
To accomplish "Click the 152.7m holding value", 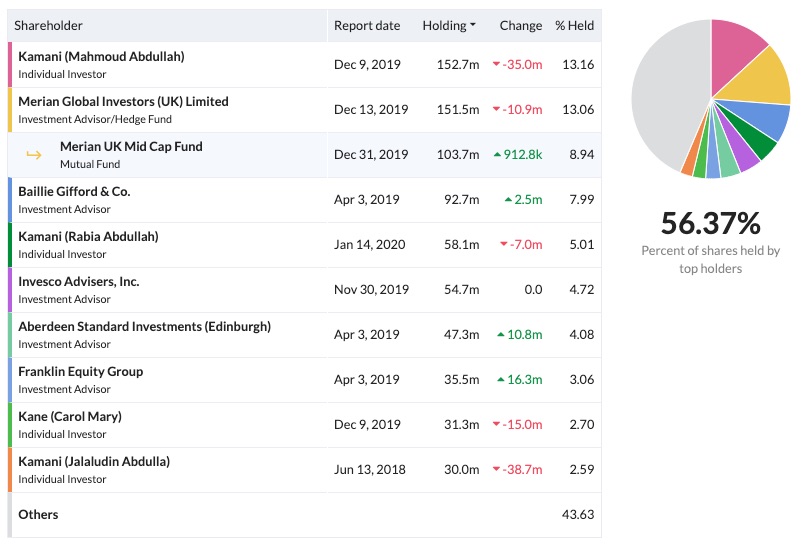I will point(458,64).
